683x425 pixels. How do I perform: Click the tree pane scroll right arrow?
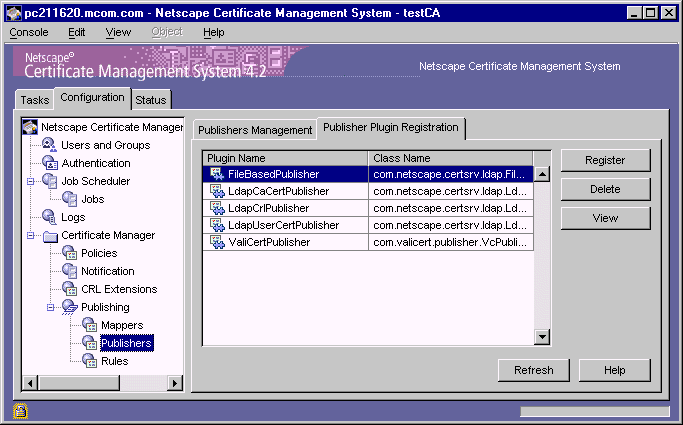(x=175, y=383)
